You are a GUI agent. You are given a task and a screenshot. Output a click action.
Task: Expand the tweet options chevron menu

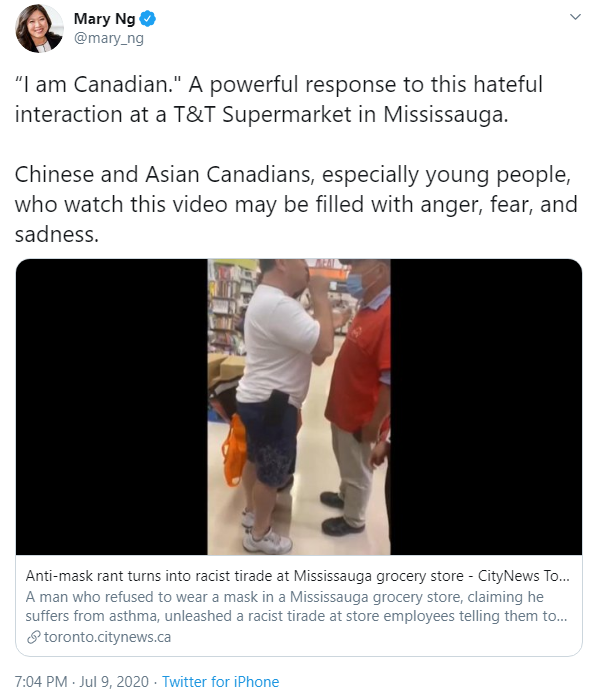pos(575,17)
